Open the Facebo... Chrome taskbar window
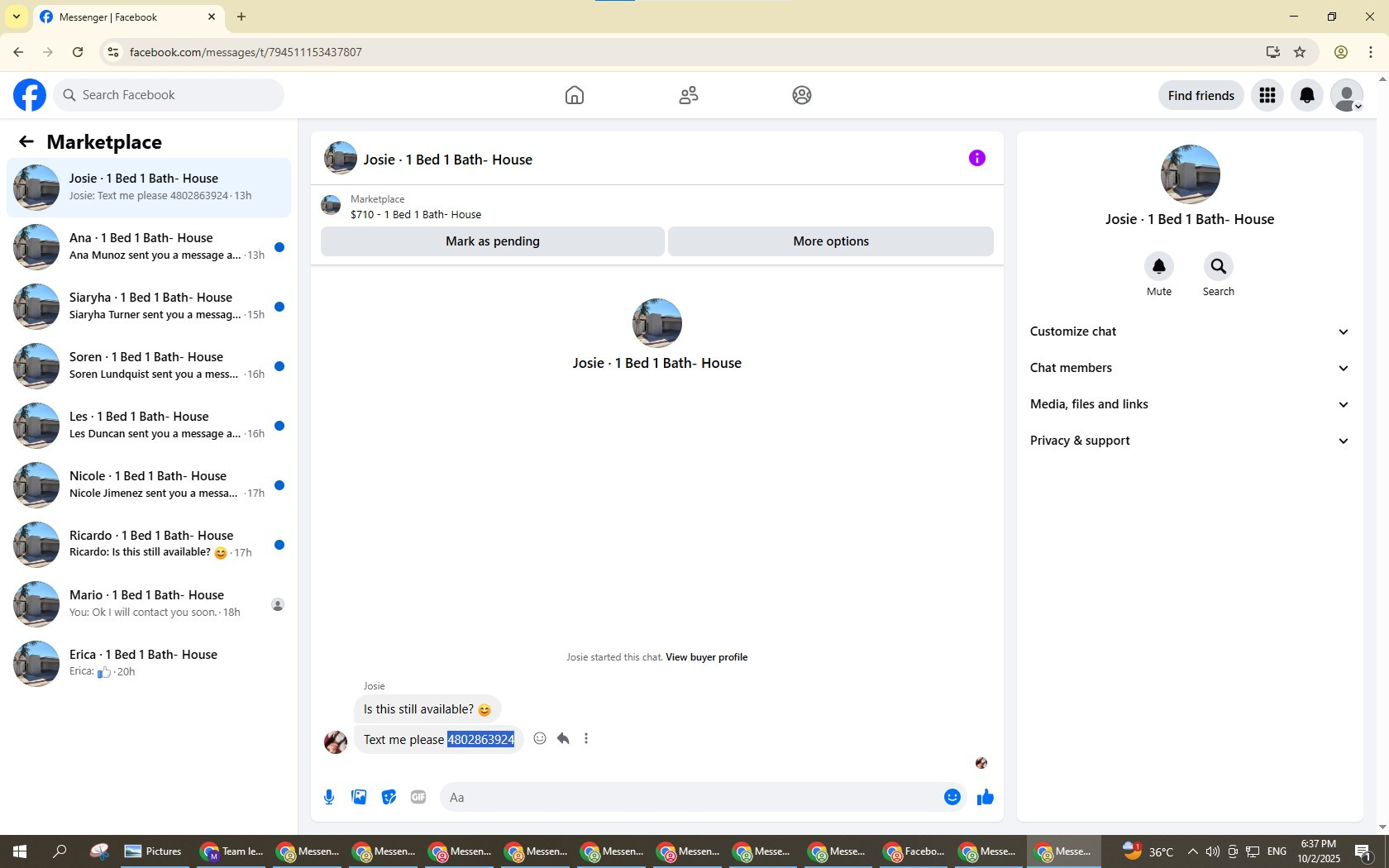 pyautogui.click(x=914, y=851)
